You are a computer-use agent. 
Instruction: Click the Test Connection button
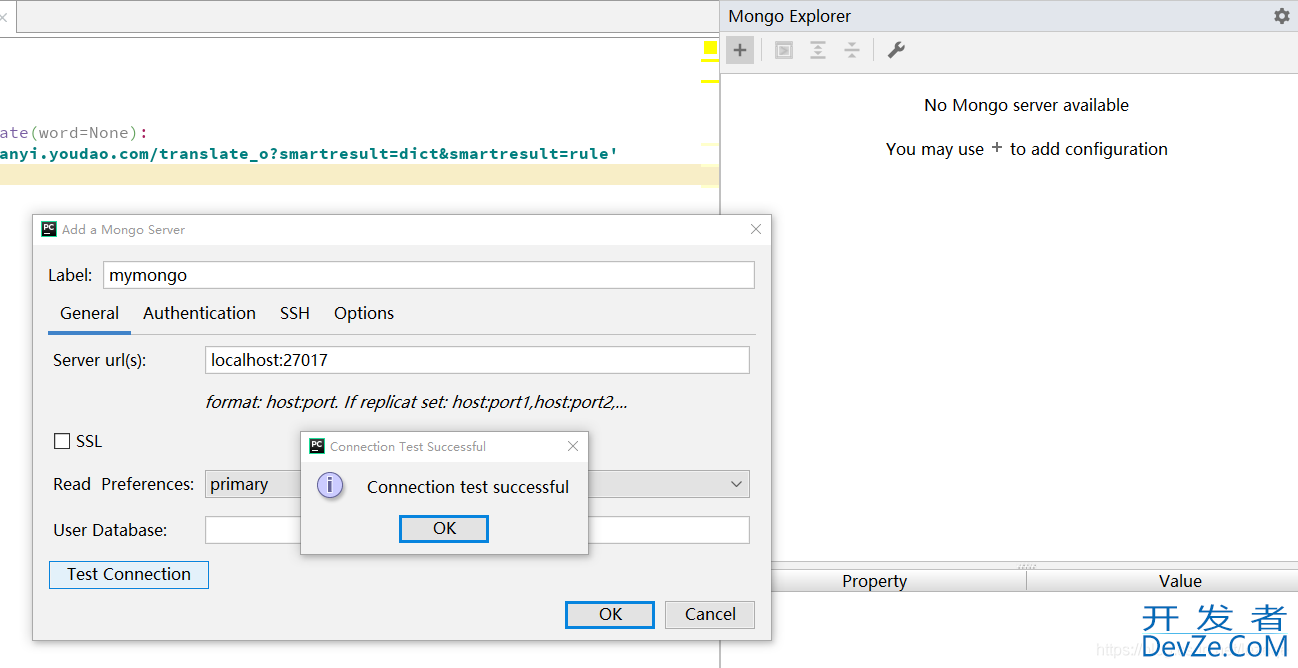coord(129,574)
